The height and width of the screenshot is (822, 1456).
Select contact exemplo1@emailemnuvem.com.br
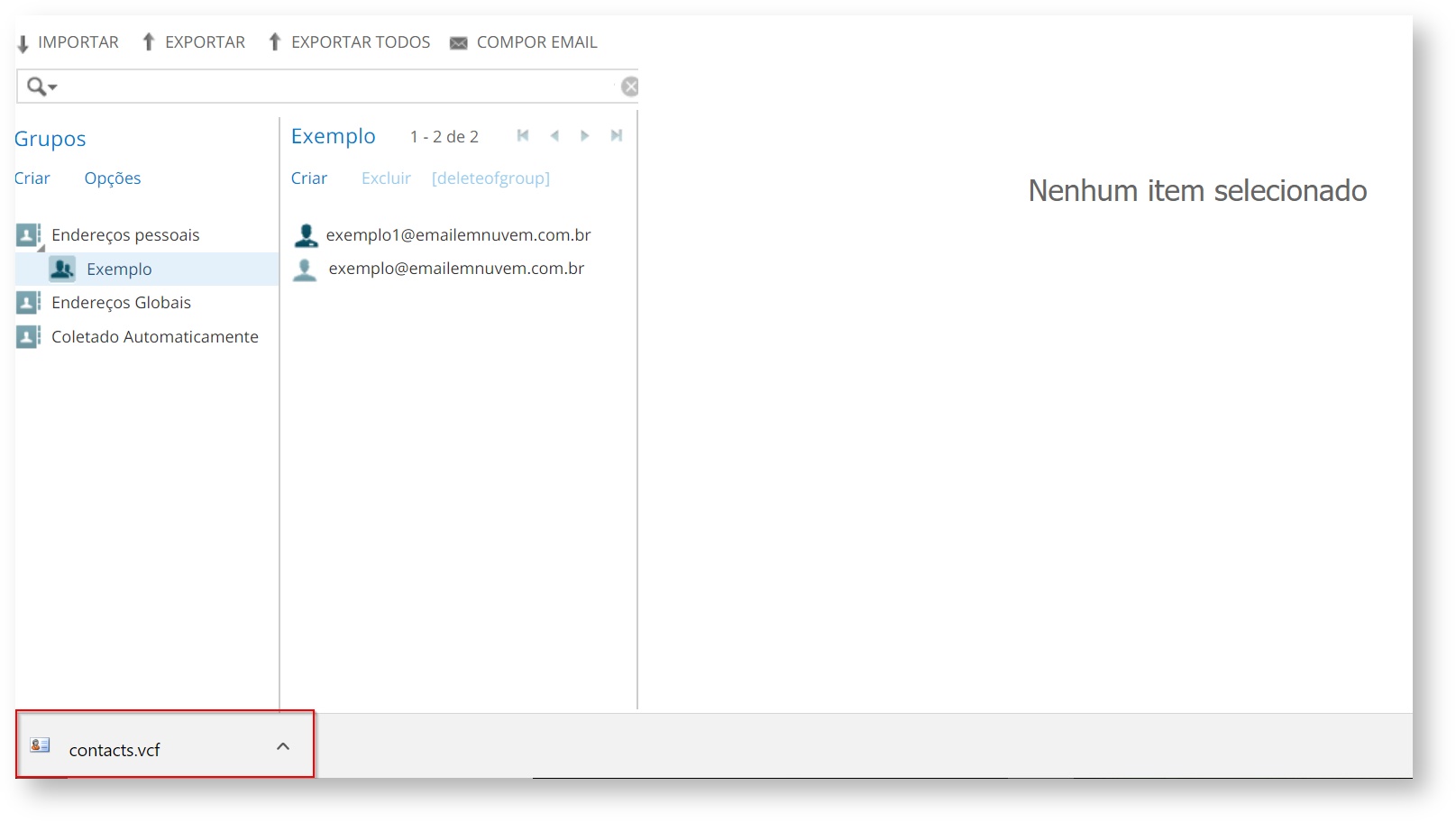pyautogui.click(x=458, y=235)
